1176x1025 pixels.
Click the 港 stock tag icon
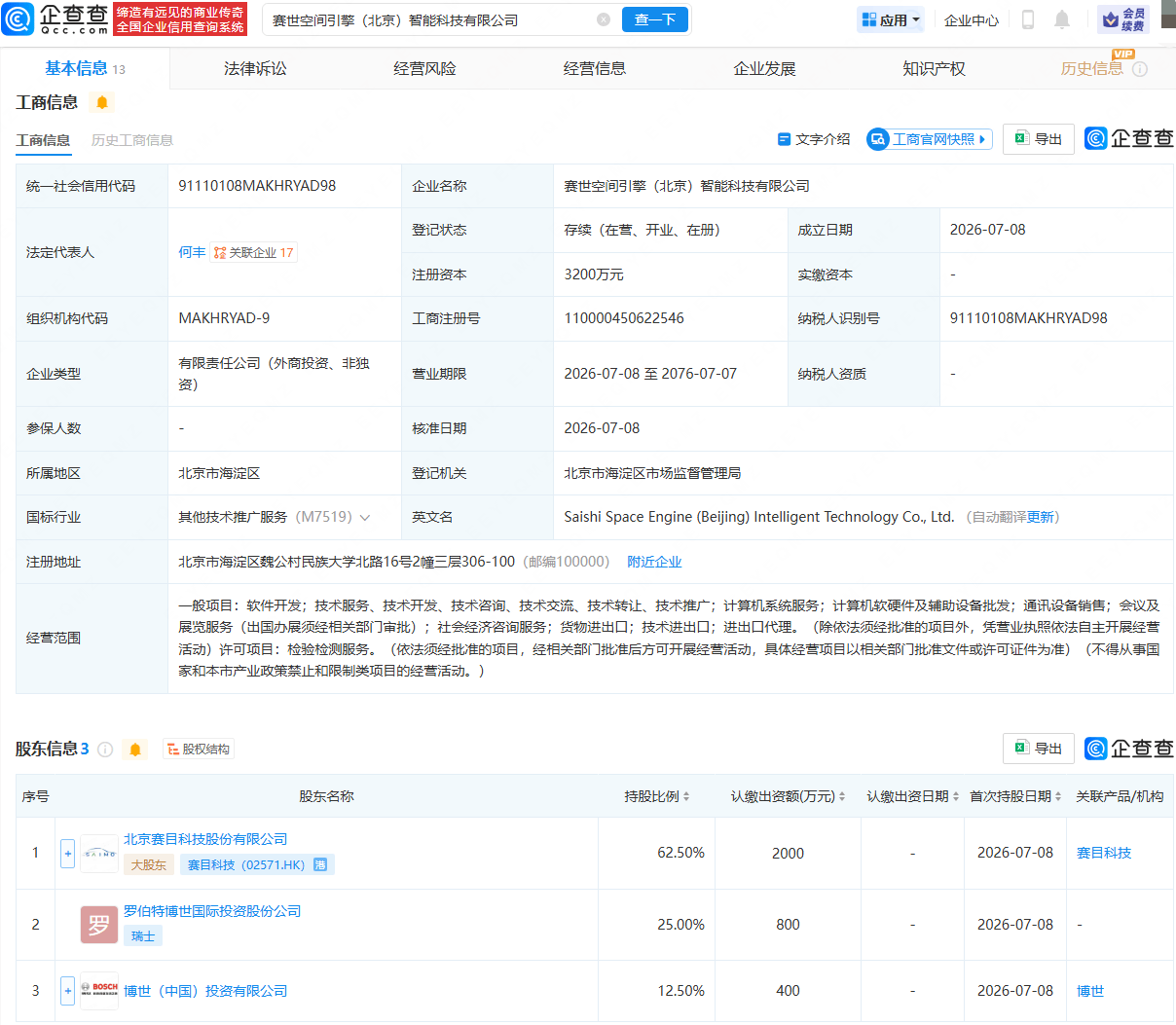coord(320,864)
